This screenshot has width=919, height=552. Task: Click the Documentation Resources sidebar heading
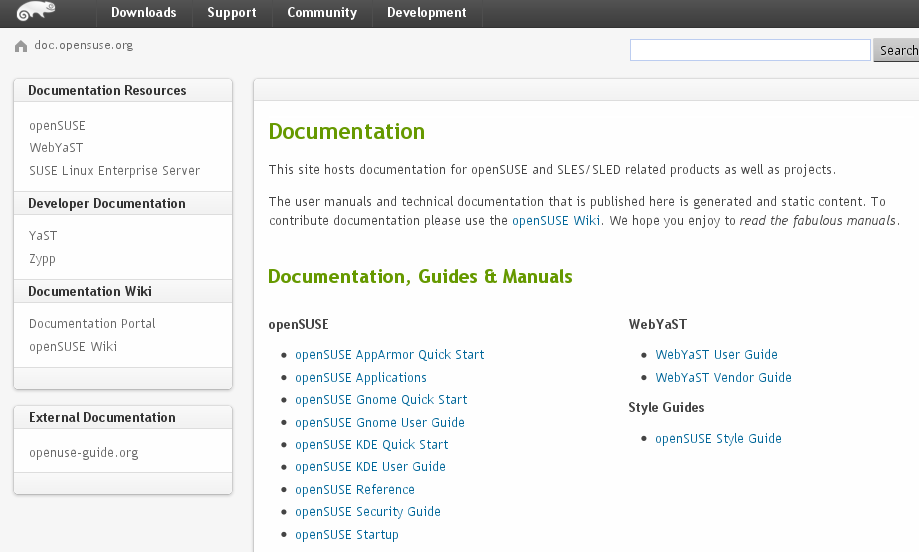point(107,91)
